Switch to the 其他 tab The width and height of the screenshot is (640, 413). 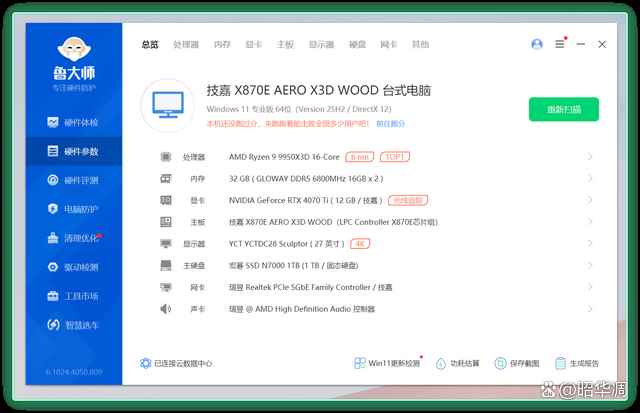click(420, 44)
